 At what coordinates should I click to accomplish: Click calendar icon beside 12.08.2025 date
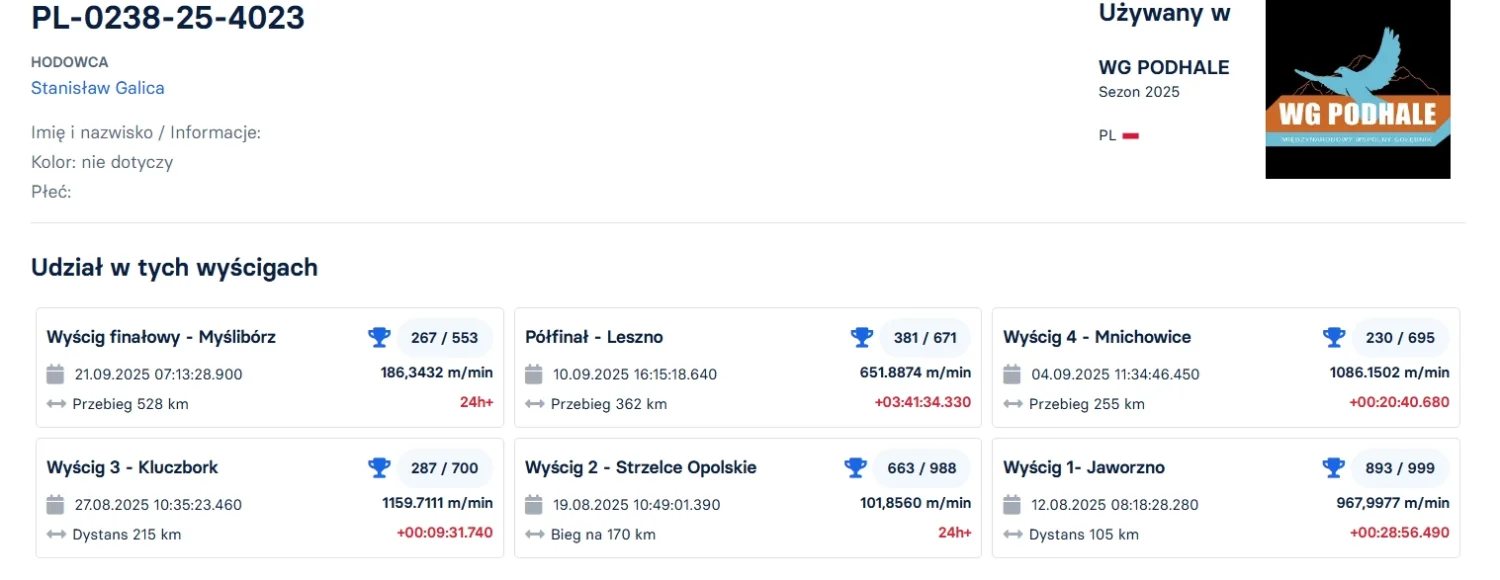pyautogui.click(x=1012, y=505)
